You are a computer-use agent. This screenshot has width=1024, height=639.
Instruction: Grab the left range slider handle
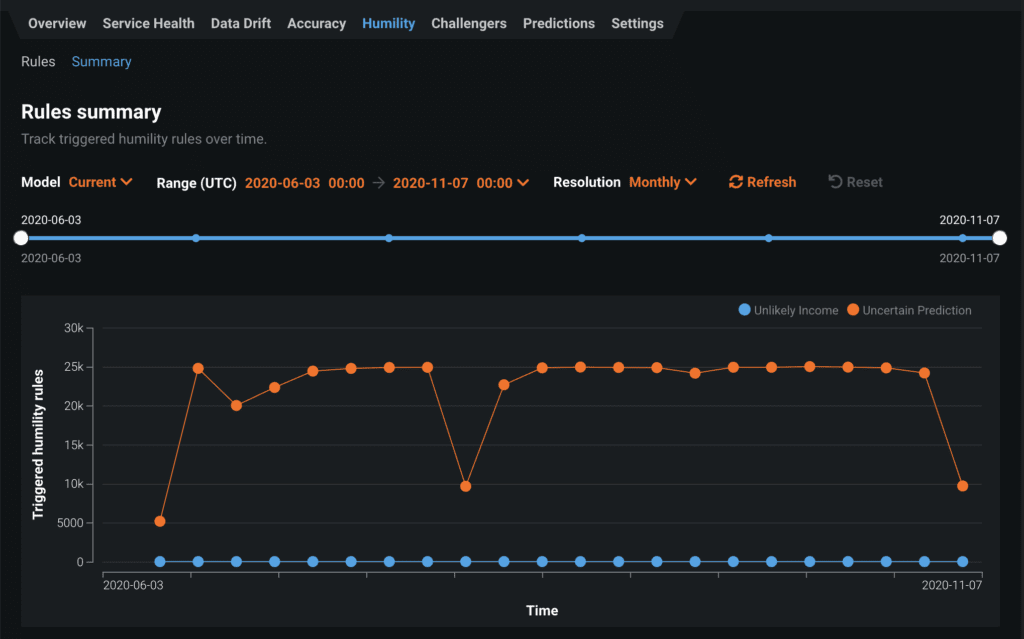tap(21, 238)
